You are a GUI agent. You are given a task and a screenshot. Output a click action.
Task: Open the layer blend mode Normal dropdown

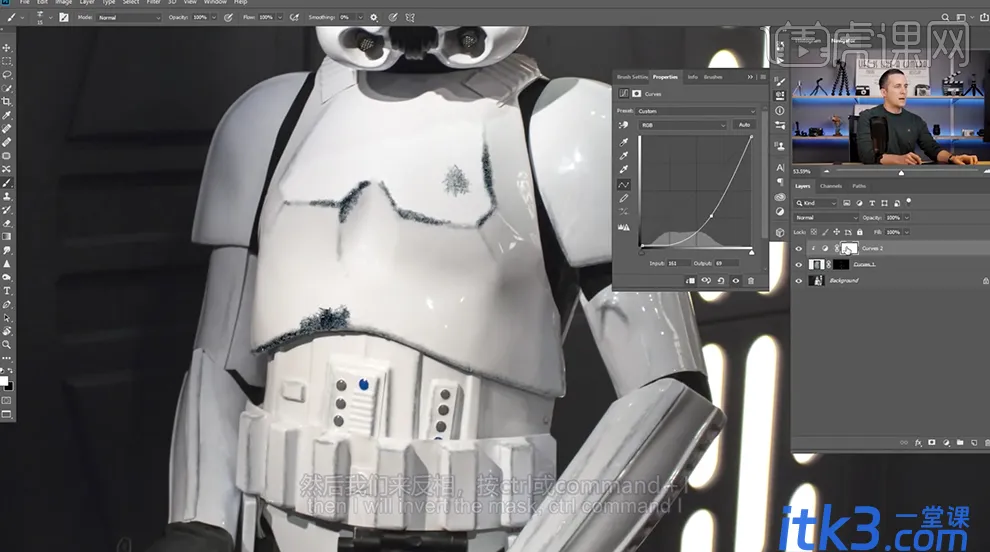coord(826,217)
